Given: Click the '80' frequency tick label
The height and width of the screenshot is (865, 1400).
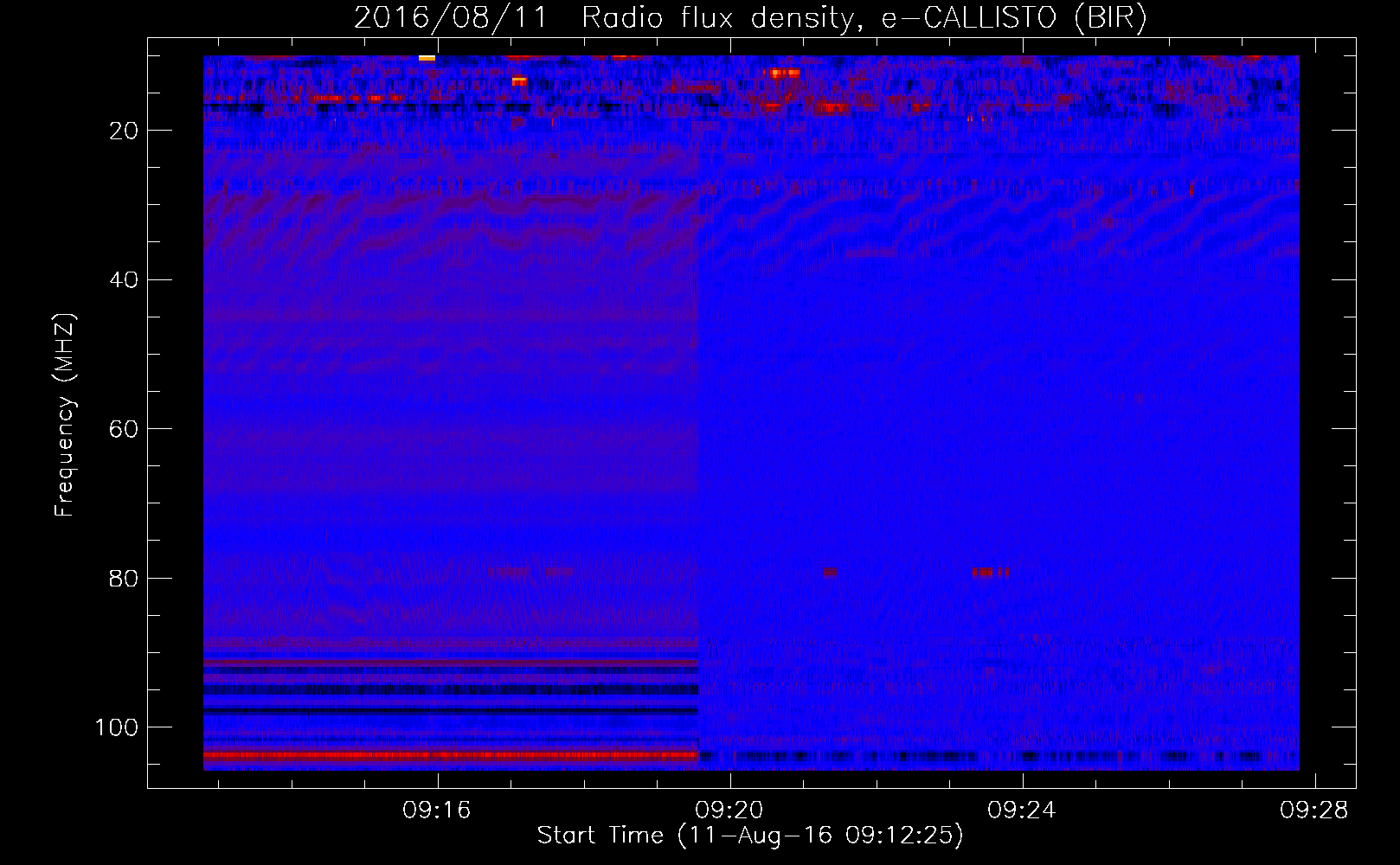Looking at the screenshot, I should pyautogui.click(x=124, y=579).
